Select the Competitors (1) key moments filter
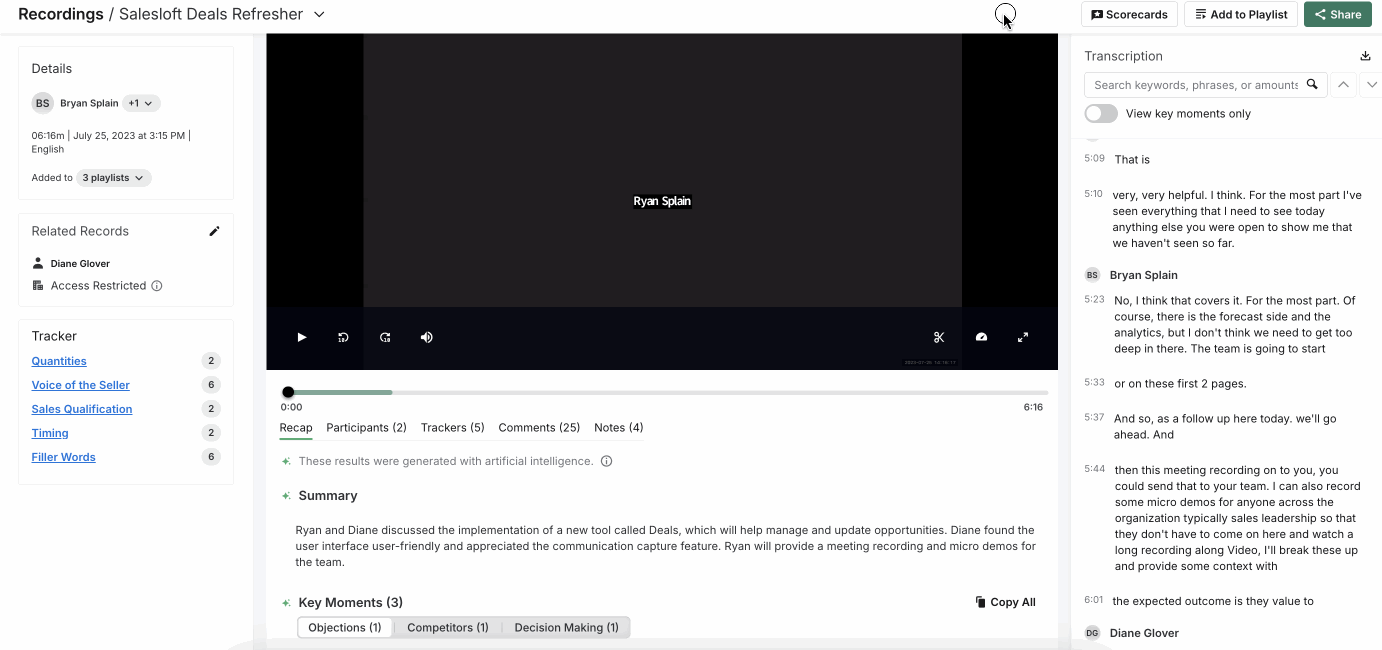The width and height of the screenshot is (1382, 650). tap(448, 628)
